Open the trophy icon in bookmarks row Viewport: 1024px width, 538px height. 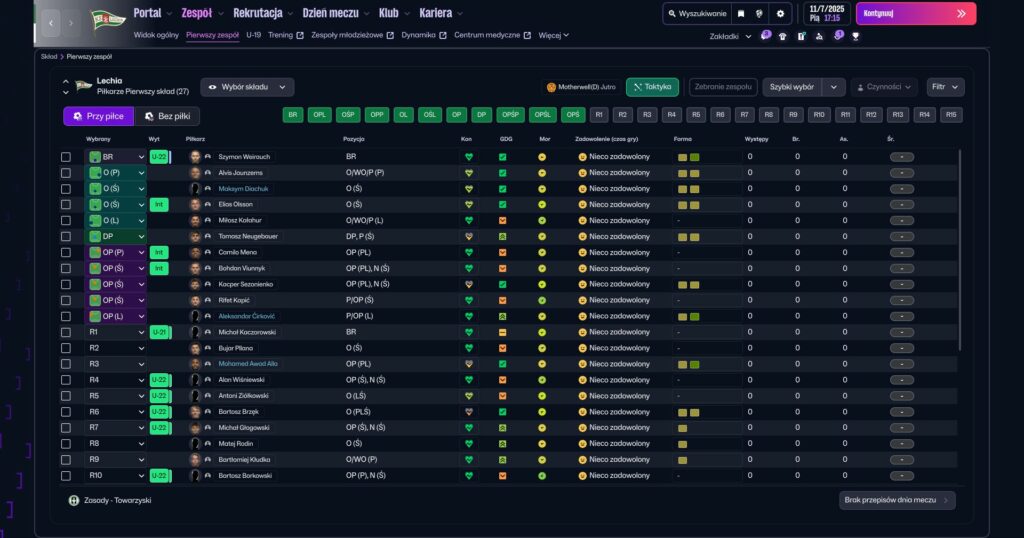click(x=856, y=36)
